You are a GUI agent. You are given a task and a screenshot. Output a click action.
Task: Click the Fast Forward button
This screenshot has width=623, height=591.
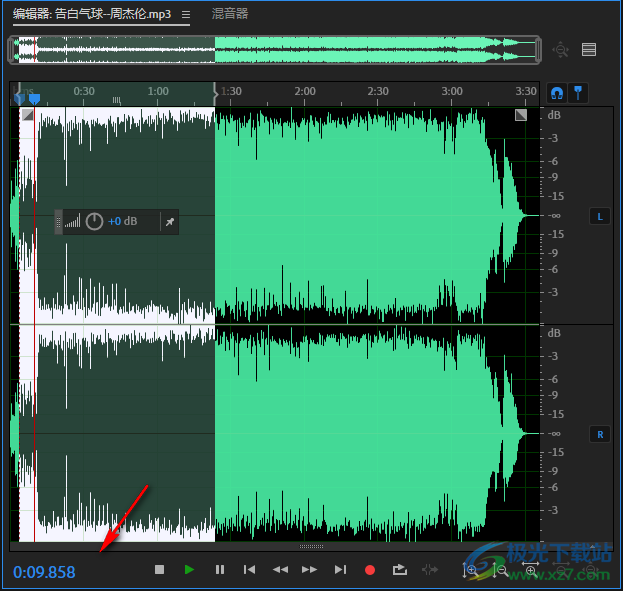pyautogui.click(x=309, y=570)
